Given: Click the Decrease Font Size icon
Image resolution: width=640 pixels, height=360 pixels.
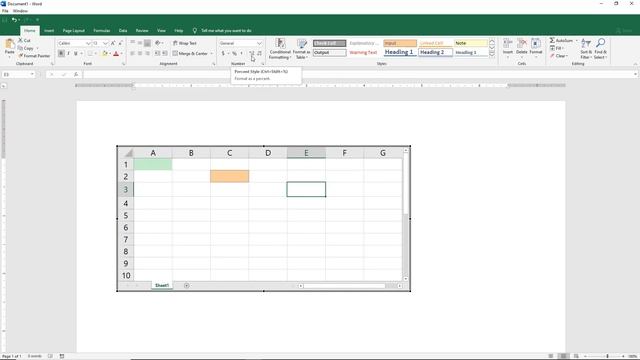Looking at the screenshot, I should 120,43.
